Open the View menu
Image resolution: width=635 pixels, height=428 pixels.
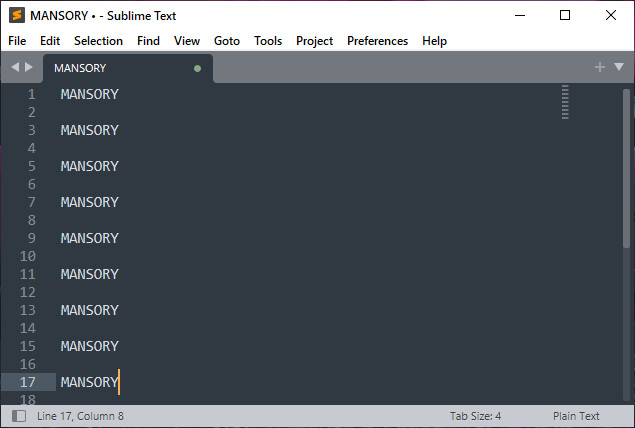pyautogui.click(x=187, y=41)
